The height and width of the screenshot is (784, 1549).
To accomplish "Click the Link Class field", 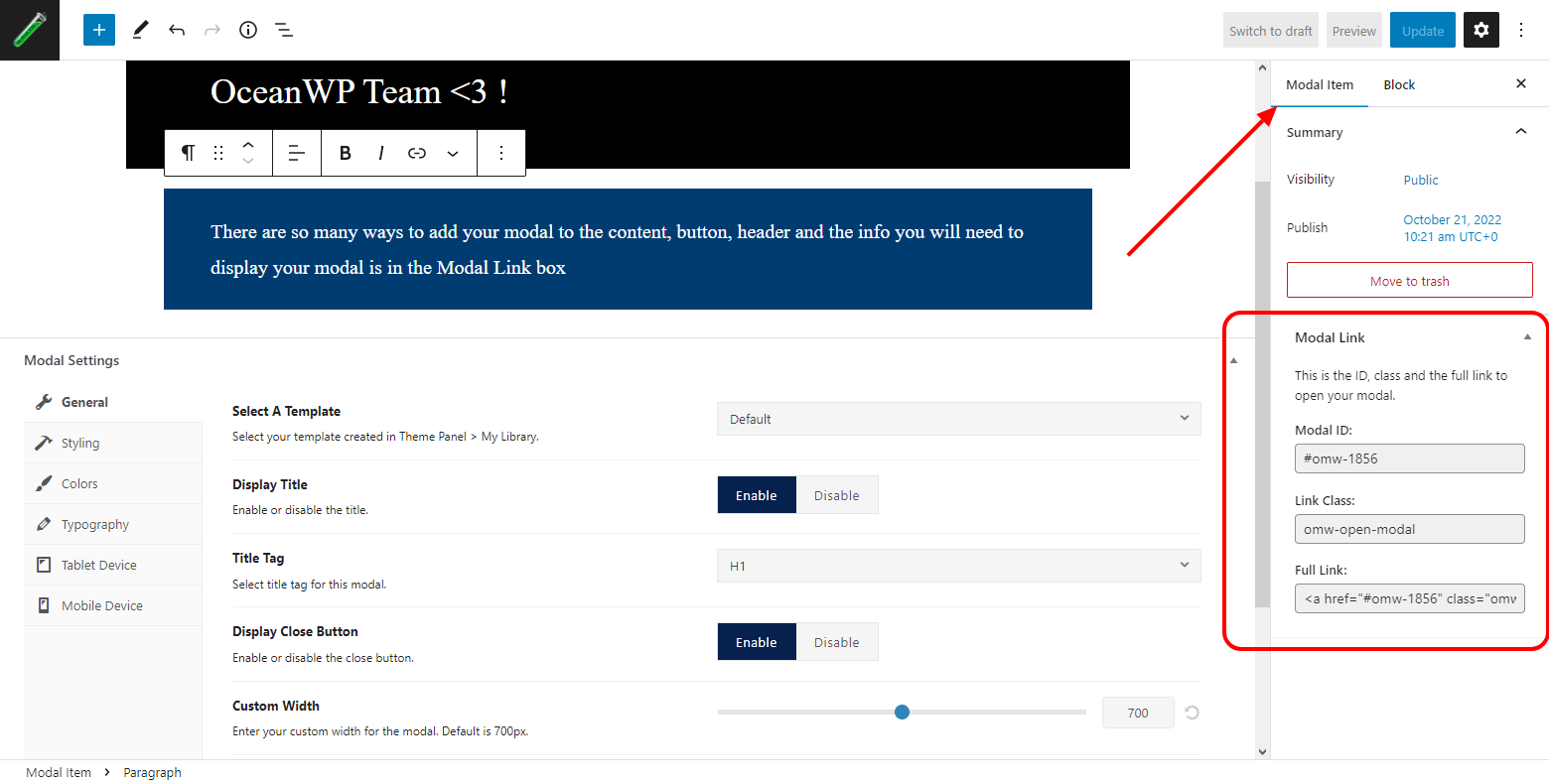I will coord(1410,529).
